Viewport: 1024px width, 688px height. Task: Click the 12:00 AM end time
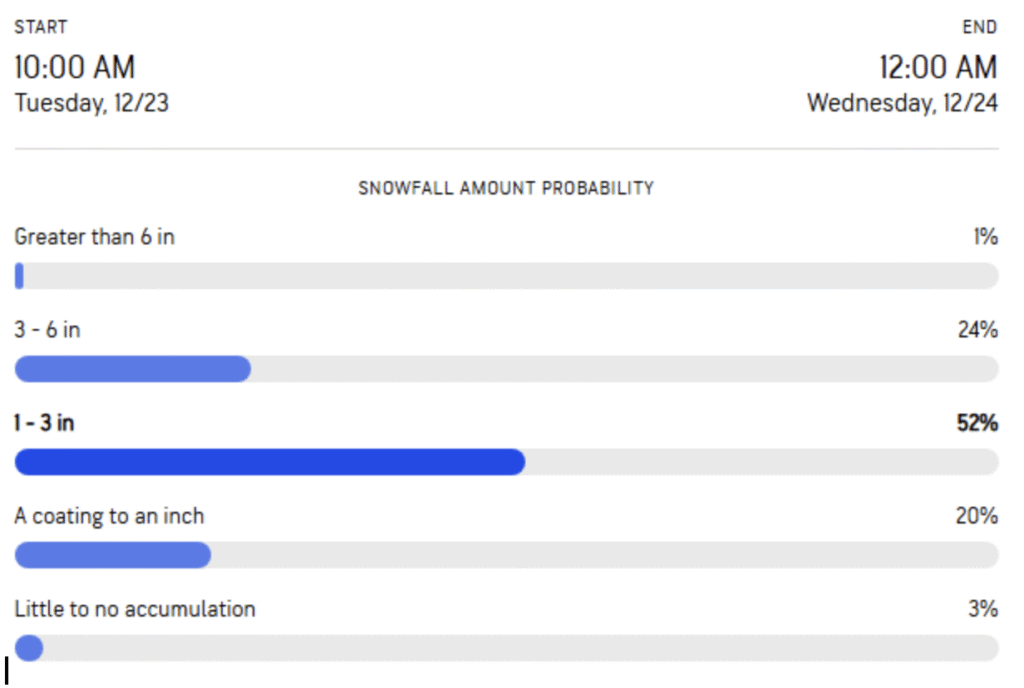[x=938, y=68]
